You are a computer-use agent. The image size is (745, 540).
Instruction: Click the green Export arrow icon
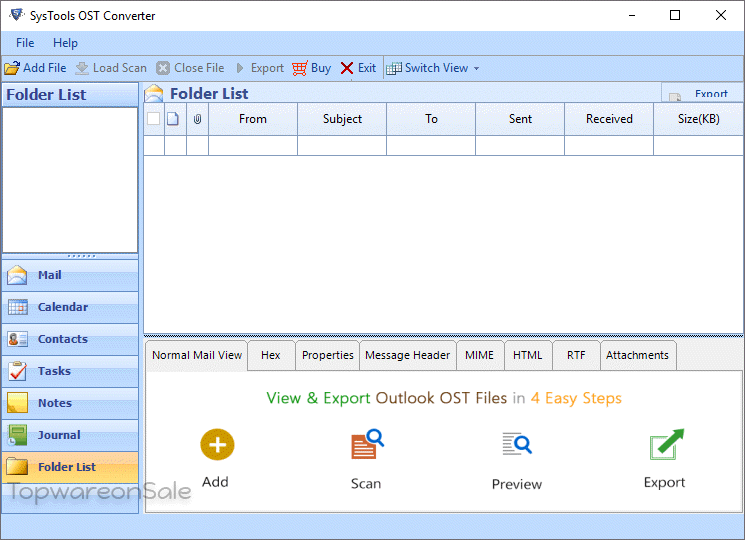click(x=667, y=444)
